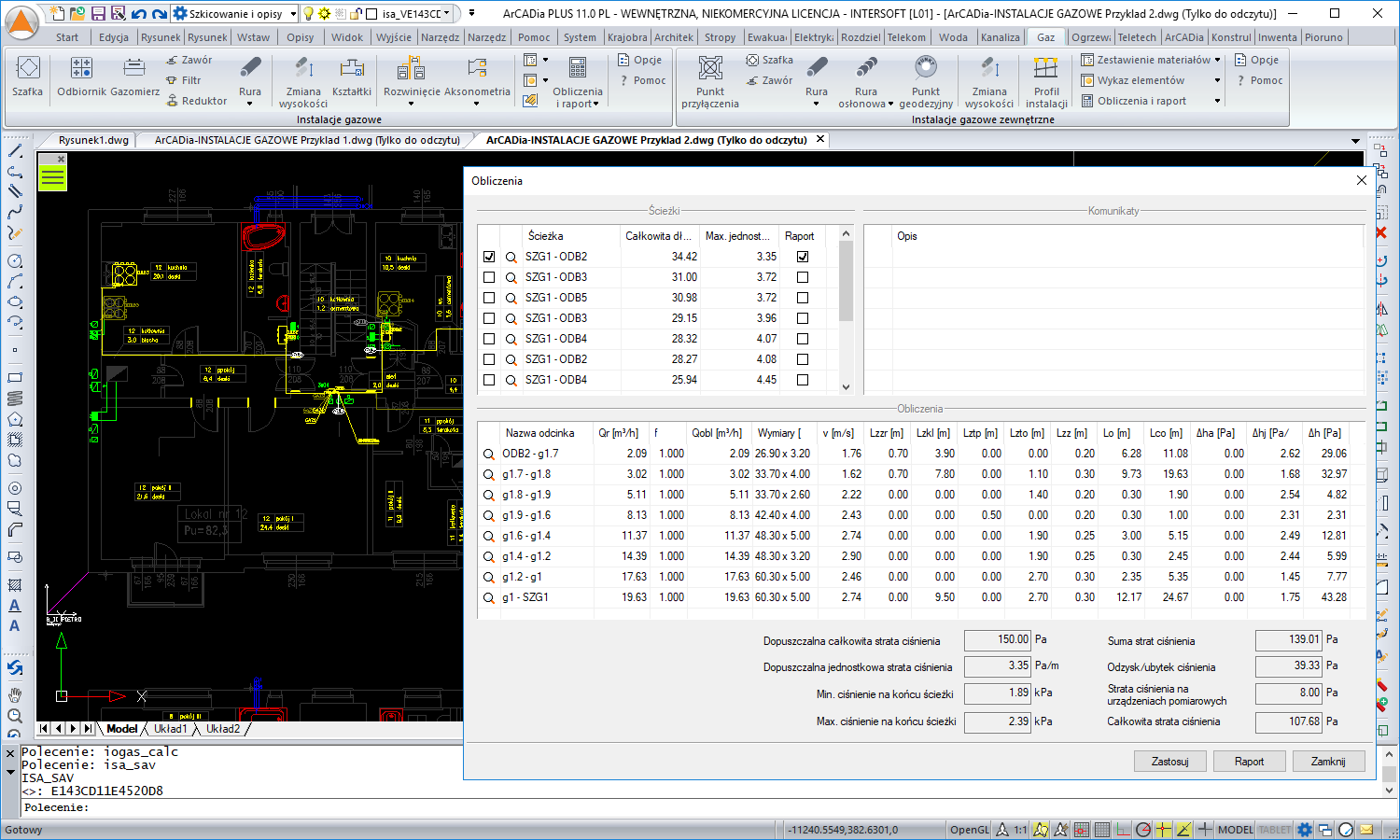Image resolution: width=1400 pixels, height=840 pixels.
Task: Close the Obliczenia dialog with X
Action: [x=1361, y=180]
